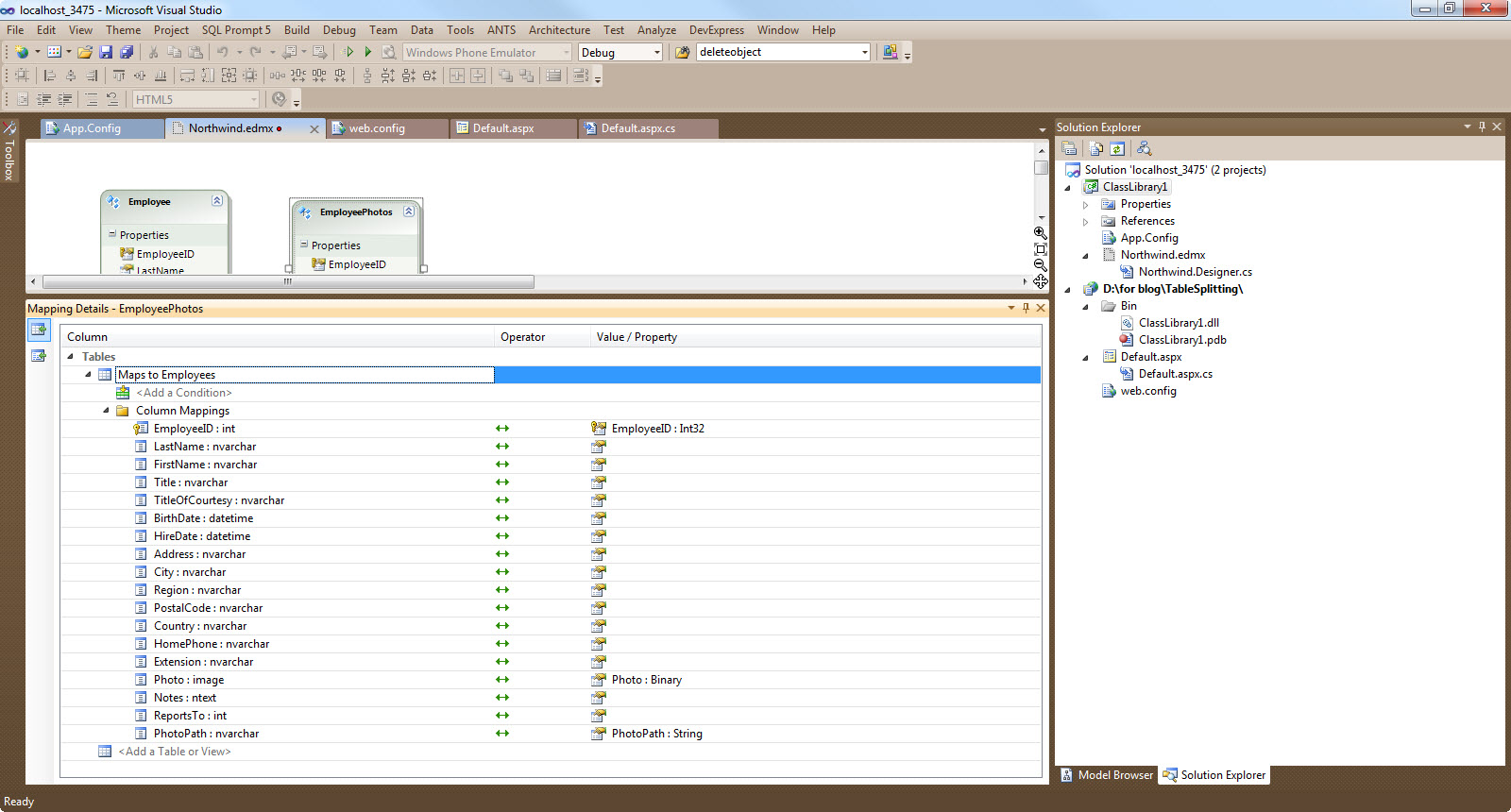Click the Value / Property column header
Screen dimensions: 1511x812
point(637,337)
